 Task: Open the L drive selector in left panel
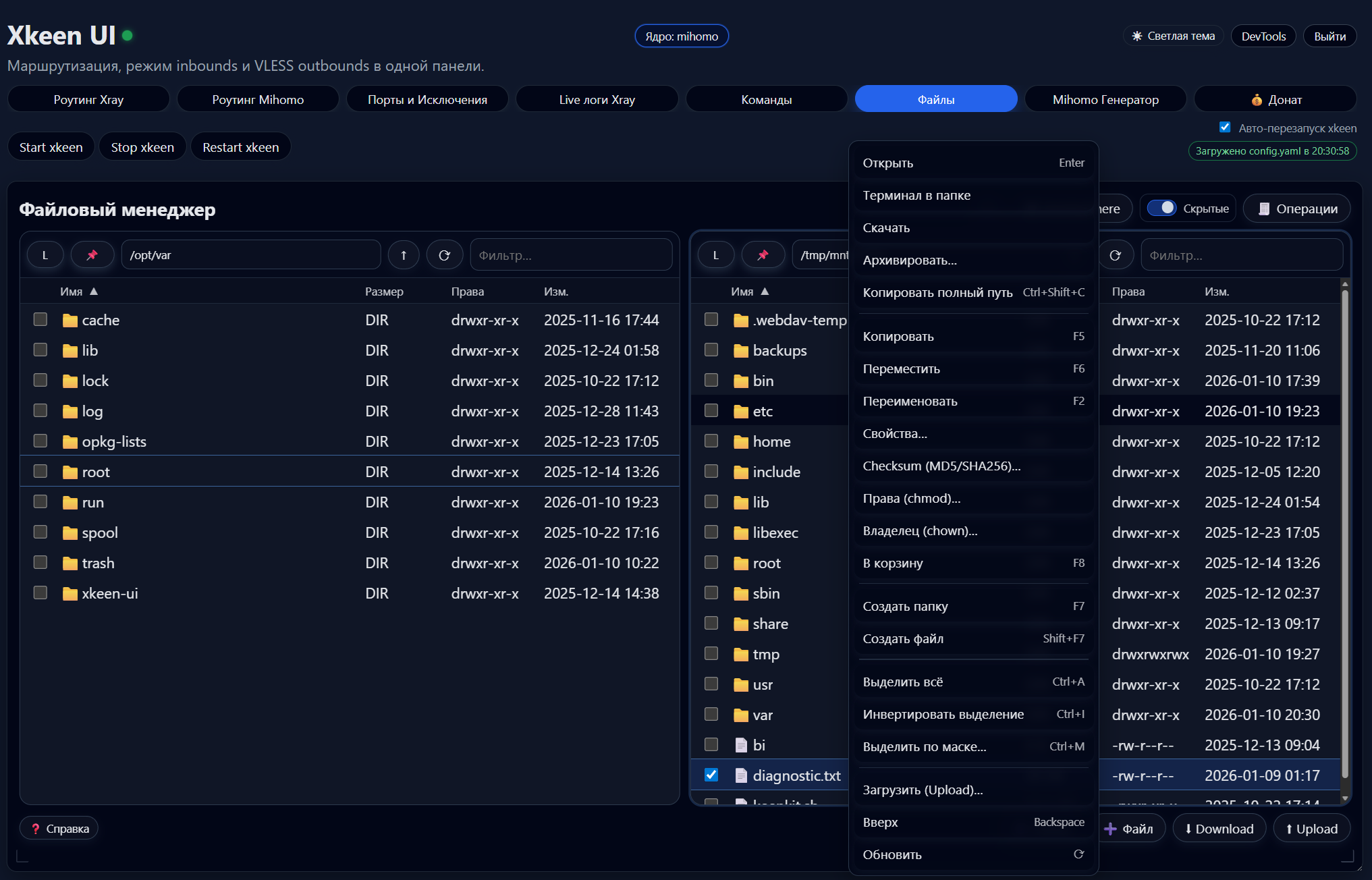click(x=45, y=254)
